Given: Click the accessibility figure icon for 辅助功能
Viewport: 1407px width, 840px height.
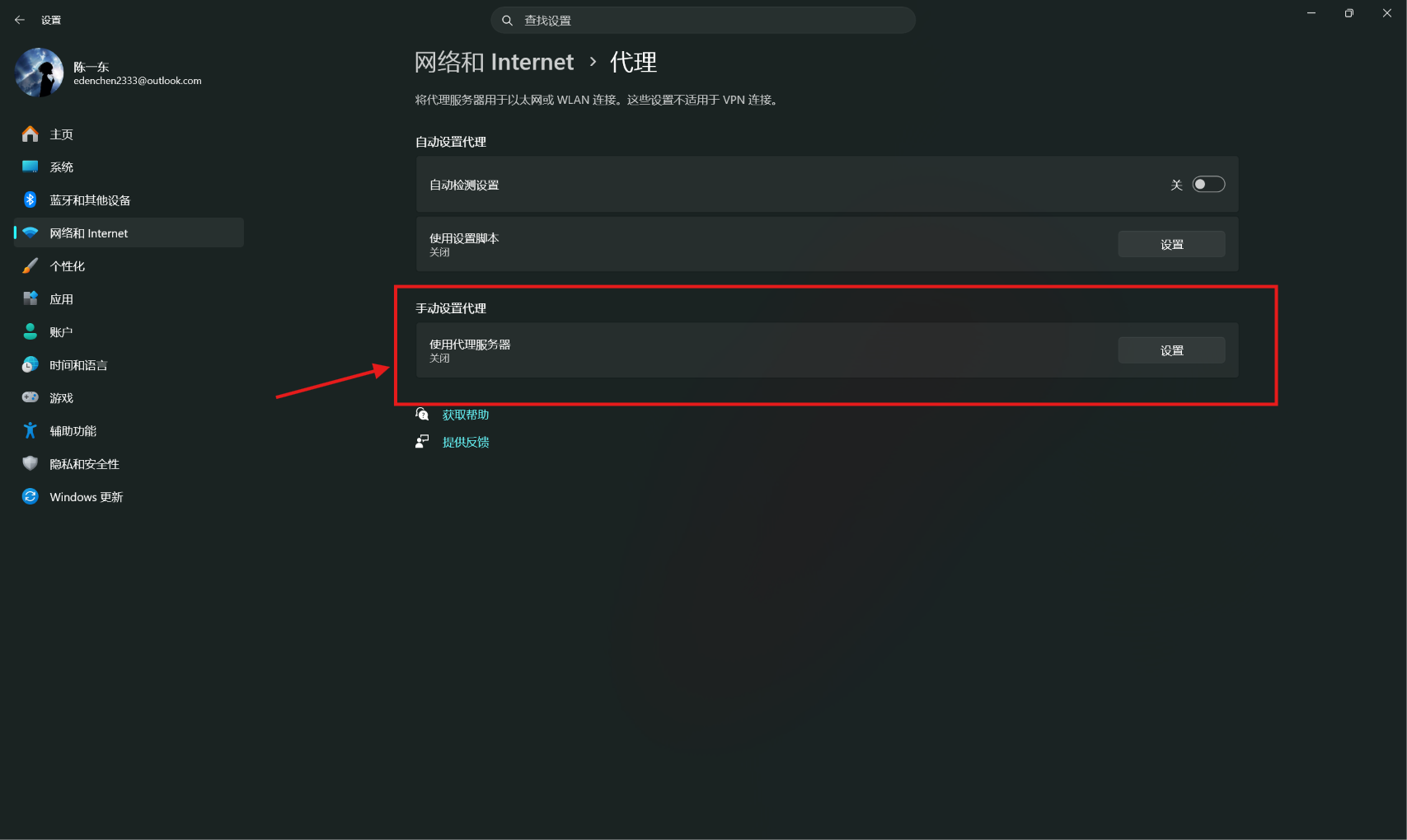Looking at the screenshot, I should (30, 430).
